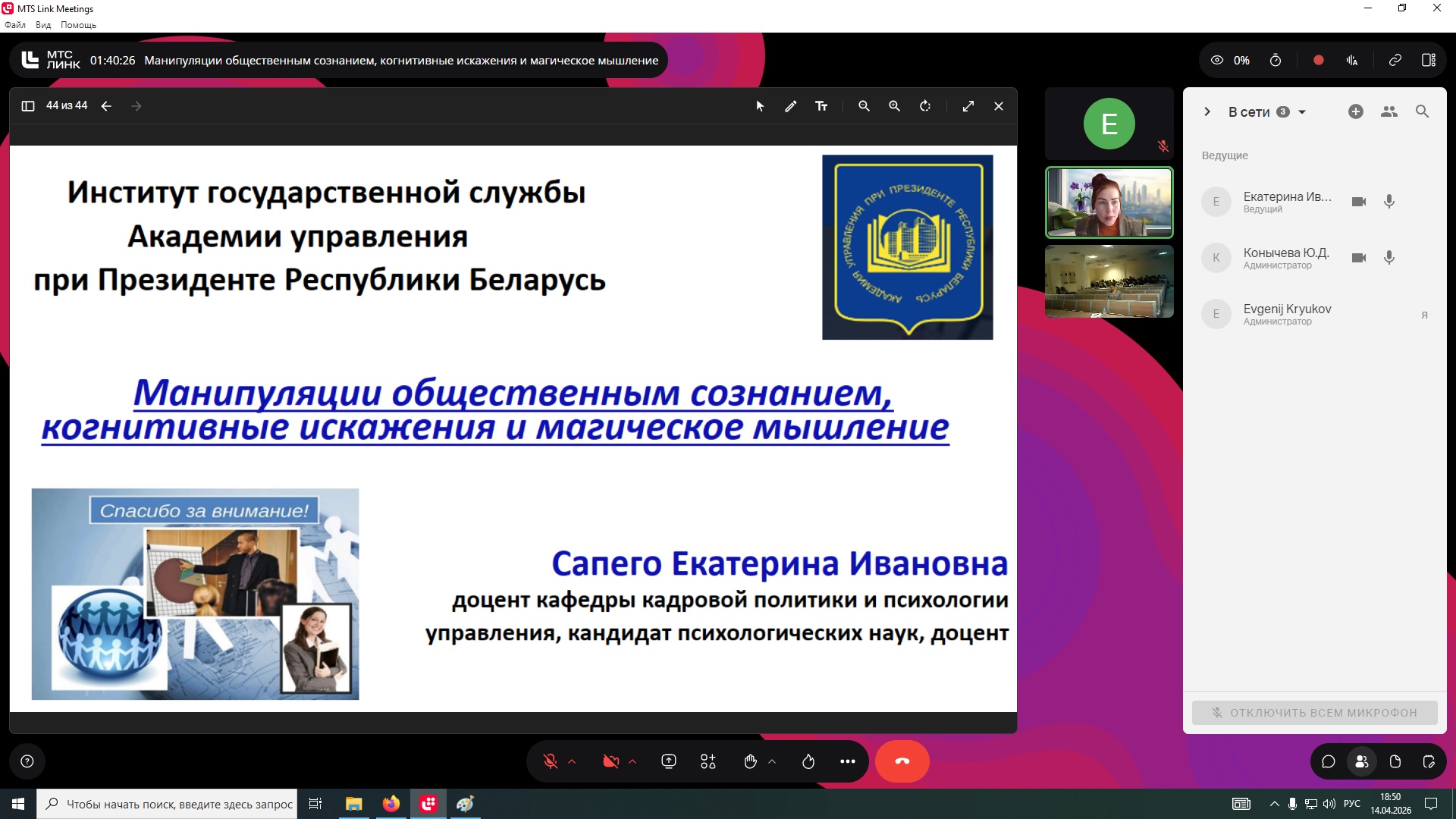This screenshot has width=1456, height=819.
Task: Add a participant with the plus icon
Action: pyautogui.click(x=1356, y=111)
